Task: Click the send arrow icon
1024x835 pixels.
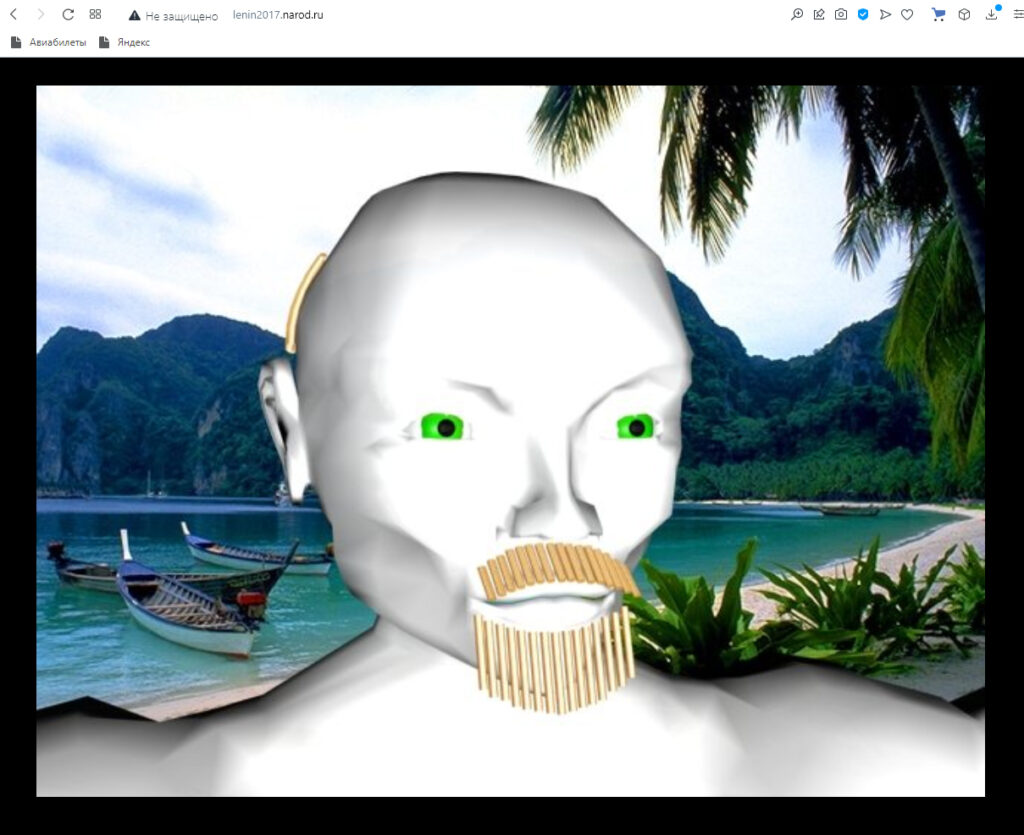Action: (x=885, y=15)
